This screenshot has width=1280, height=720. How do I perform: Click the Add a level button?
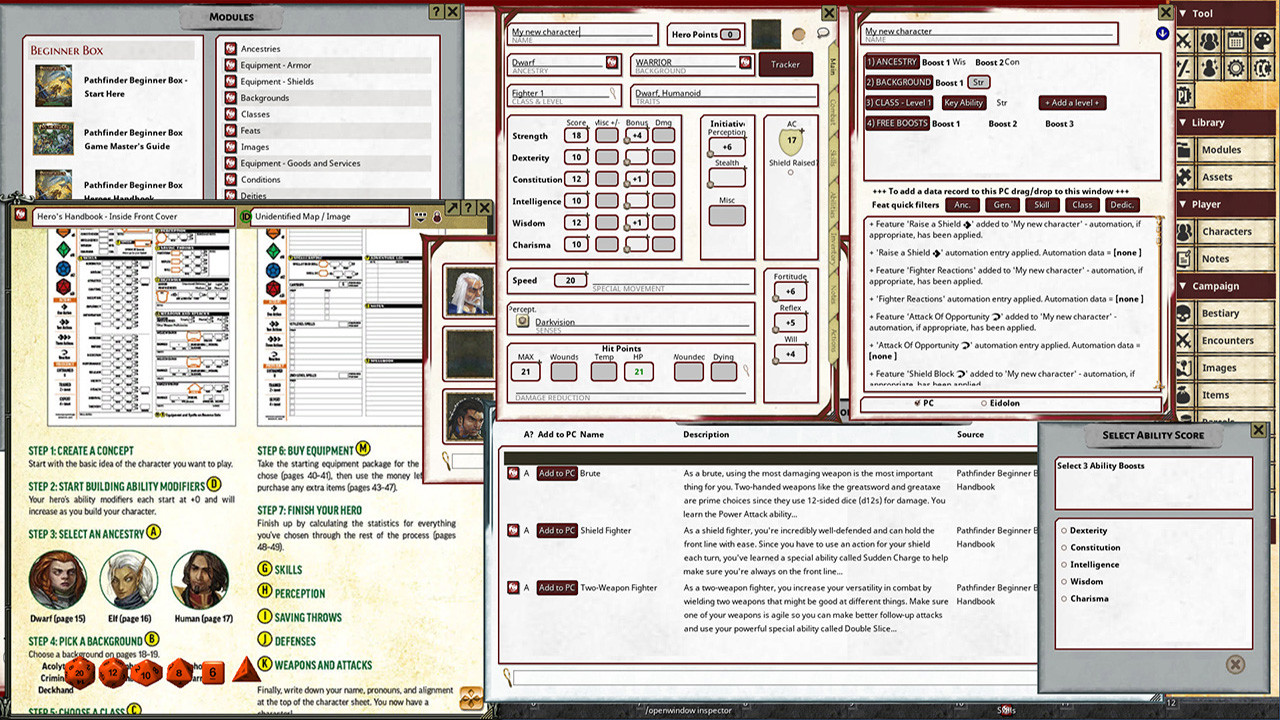point(1073,103)
